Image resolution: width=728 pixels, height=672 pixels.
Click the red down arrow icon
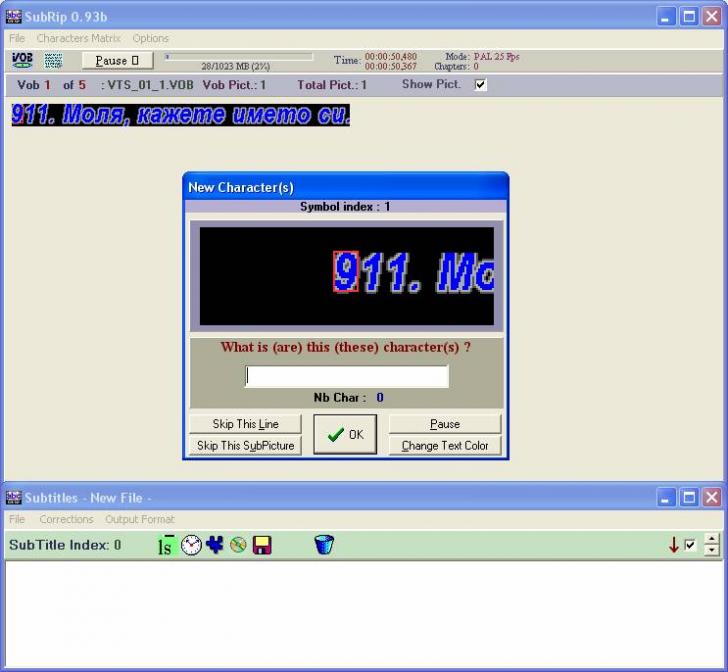coord(673,545)
